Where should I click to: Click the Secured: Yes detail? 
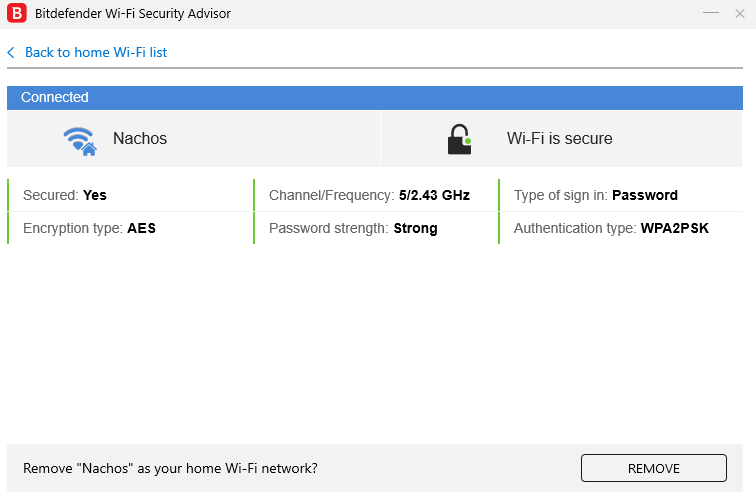tap(64, 195)
